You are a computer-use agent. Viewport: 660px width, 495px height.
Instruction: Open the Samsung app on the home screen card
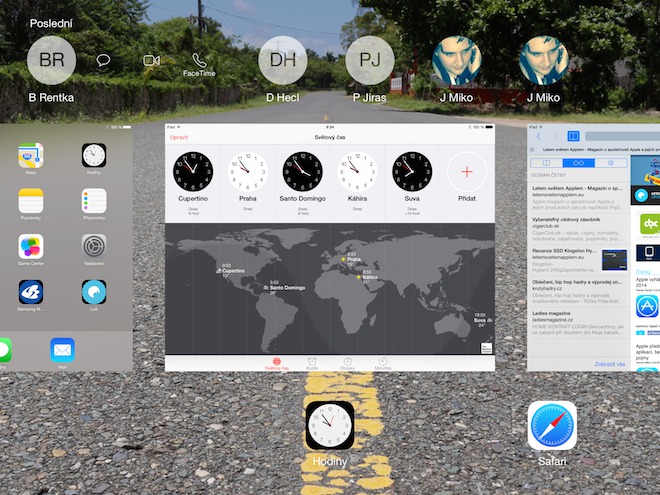tap(31, 292)
